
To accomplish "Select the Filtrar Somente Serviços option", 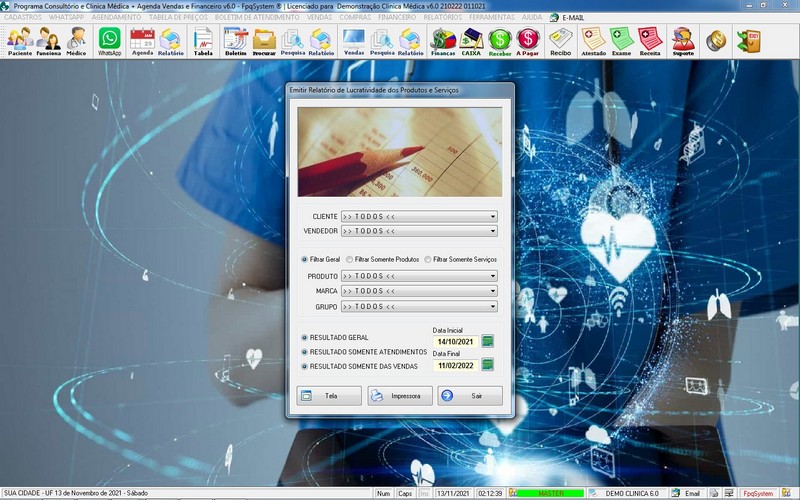I will coord(428,259).
